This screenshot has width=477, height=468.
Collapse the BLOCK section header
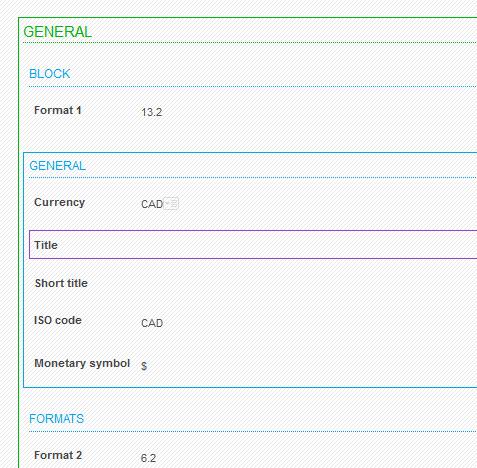tap(50, 74)
